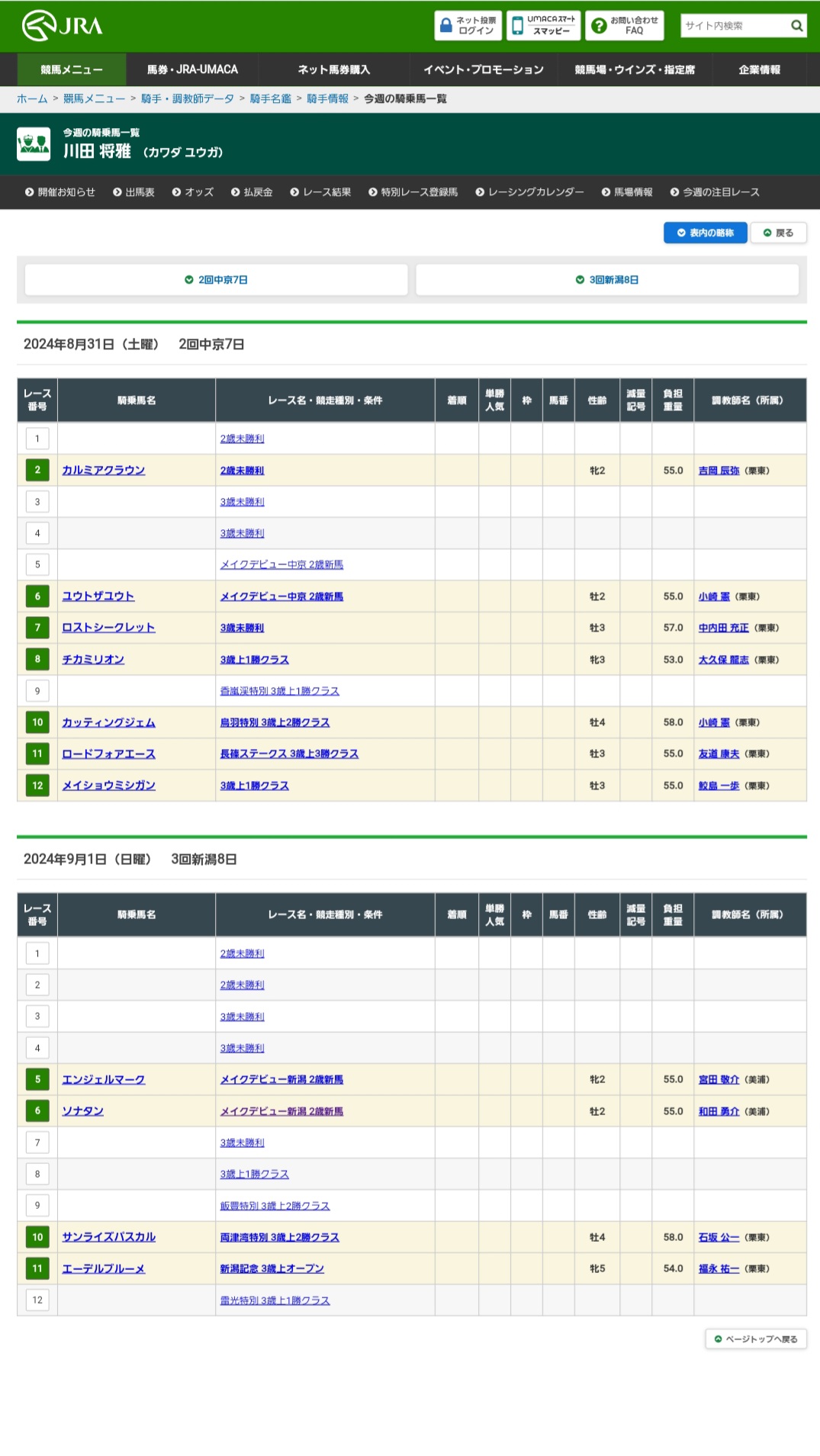Open trainer 吉岡 辰弥 link

coord(719,471)
